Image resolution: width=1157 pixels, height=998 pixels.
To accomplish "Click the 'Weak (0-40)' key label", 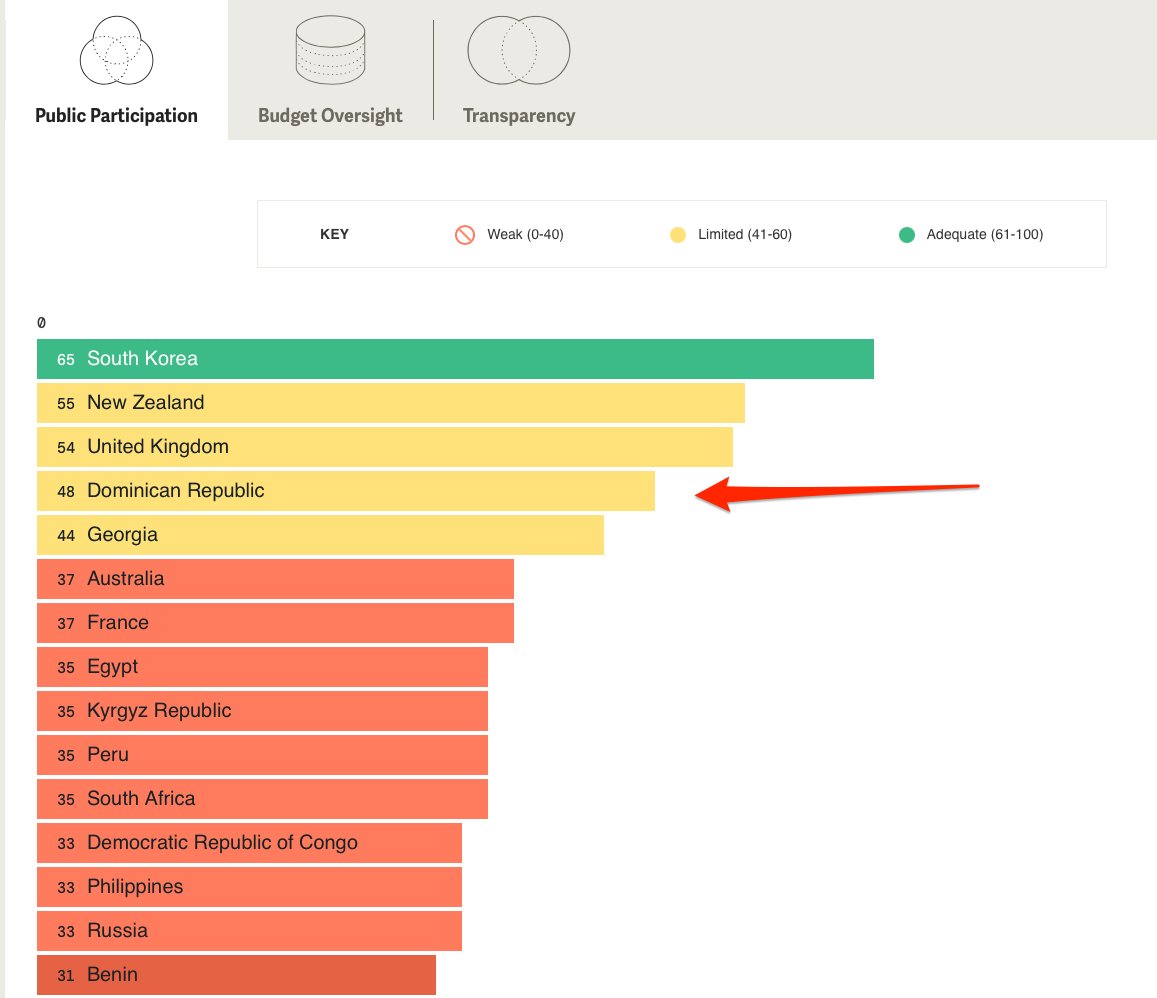I will click(525, 235).
